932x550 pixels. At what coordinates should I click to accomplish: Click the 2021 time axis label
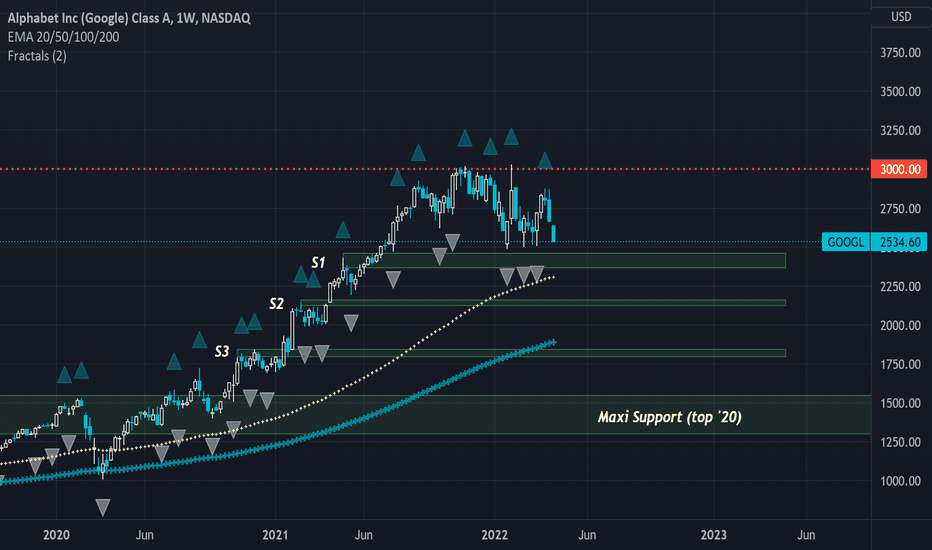pyautogui.click(x=275, y=535)
